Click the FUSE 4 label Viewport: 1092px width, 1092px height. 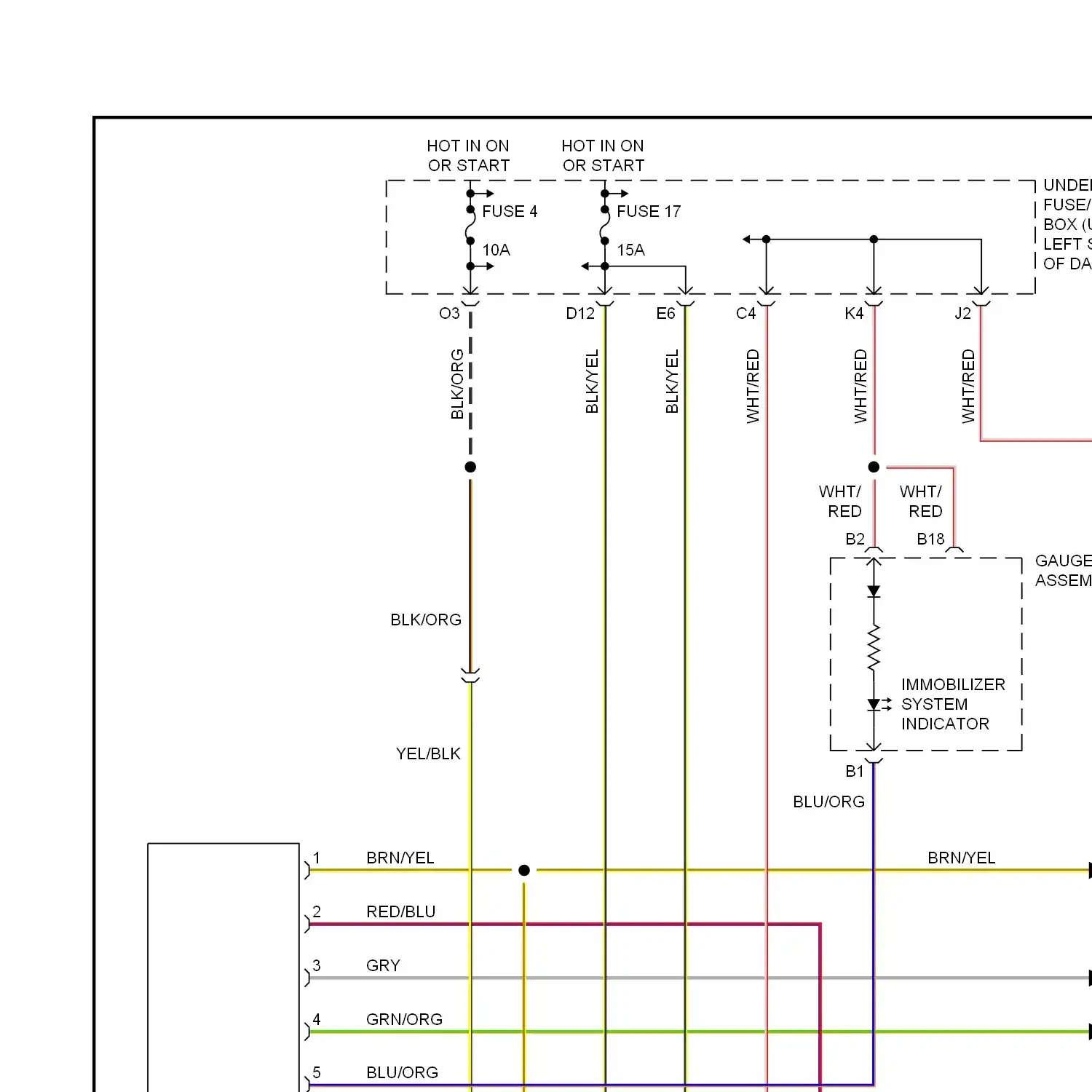510,212
